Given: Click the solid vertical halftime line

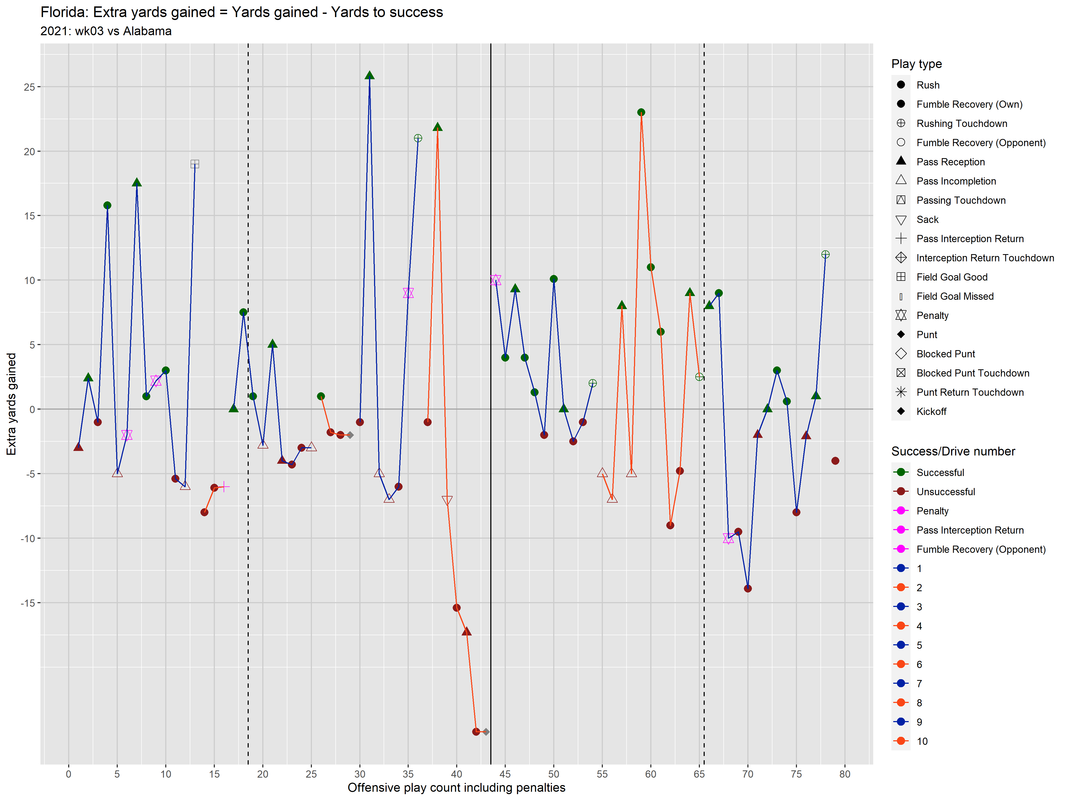Looking at the screenshot, I should pos(491,404).
